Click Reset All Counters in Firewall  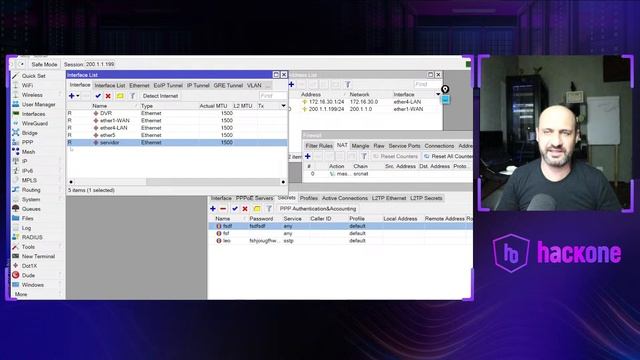[x=448, y=156]
